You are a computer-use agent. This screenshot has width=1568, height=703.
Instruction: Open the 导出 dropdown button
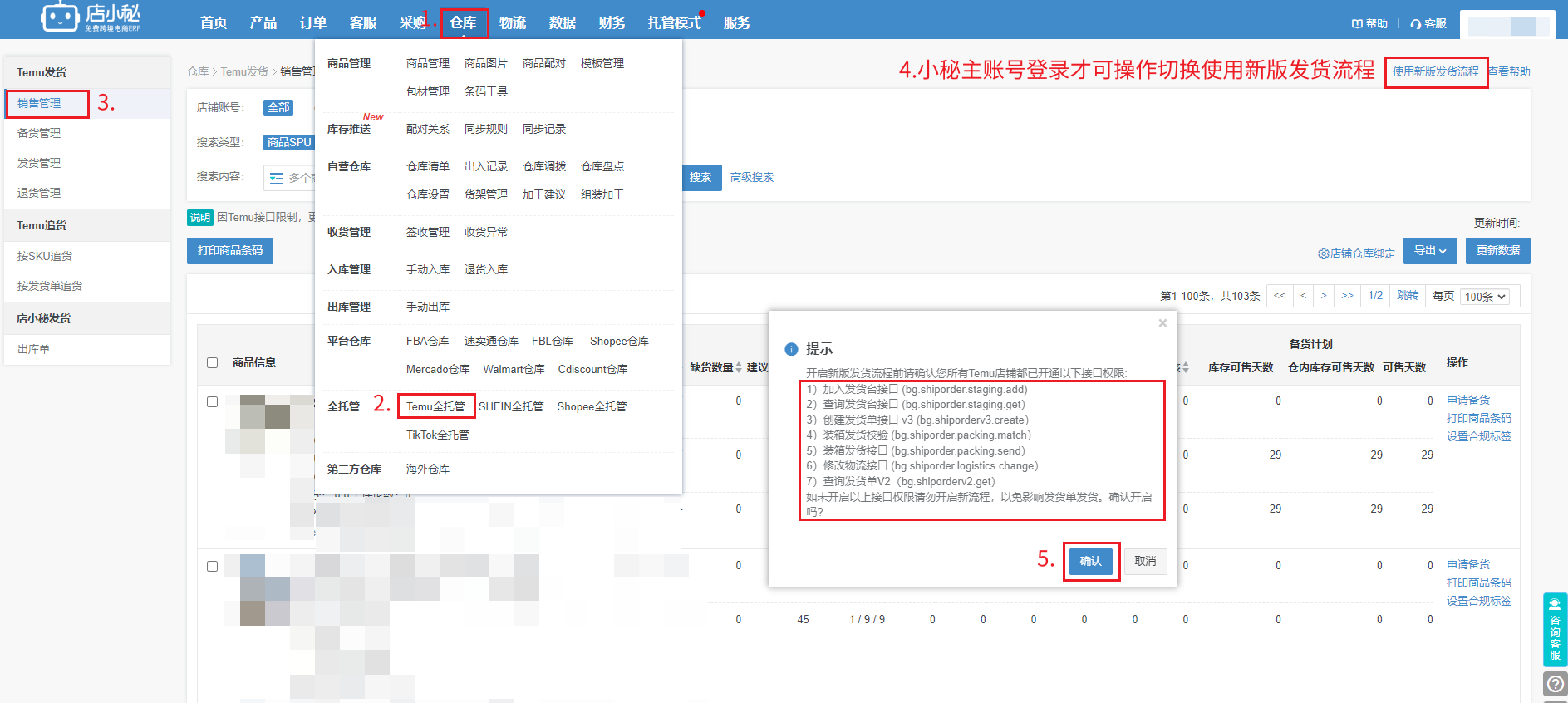click(1430, 250)
